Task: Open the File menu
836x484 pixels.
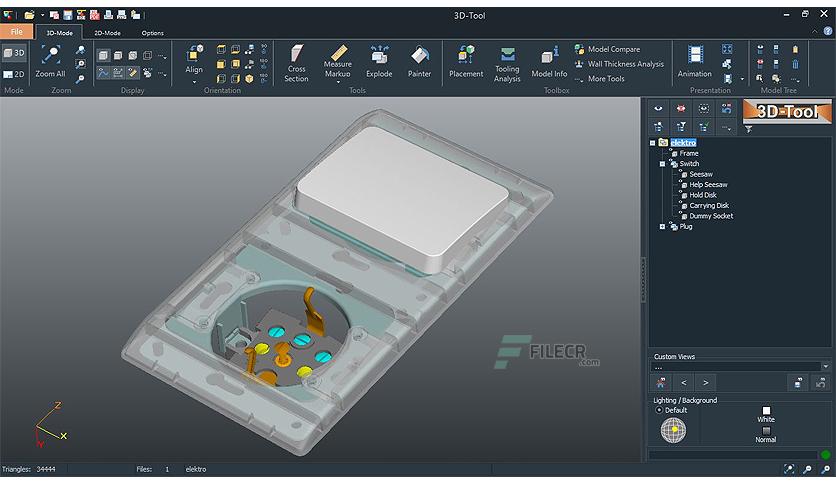Action: coord(17,31)
